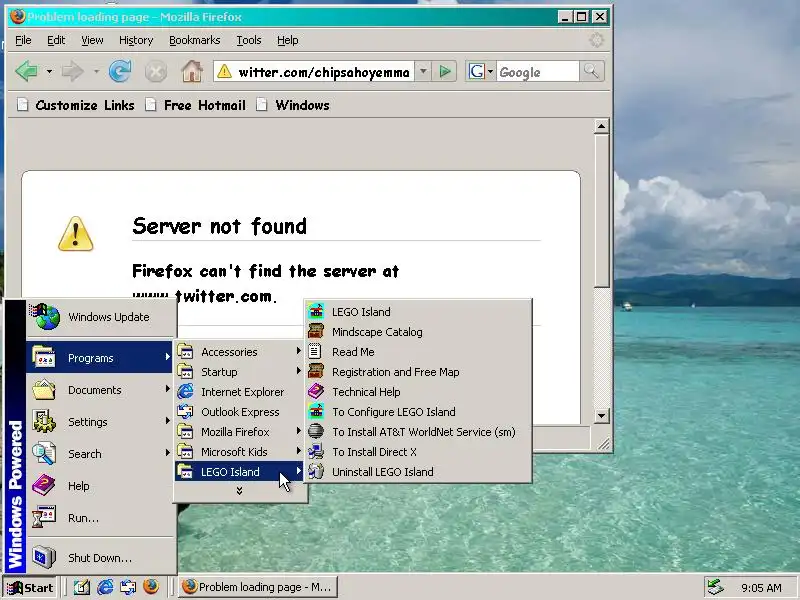Click the LEGO Island game icon in submenu
The image size is (800, 600).
click(316, 311)
